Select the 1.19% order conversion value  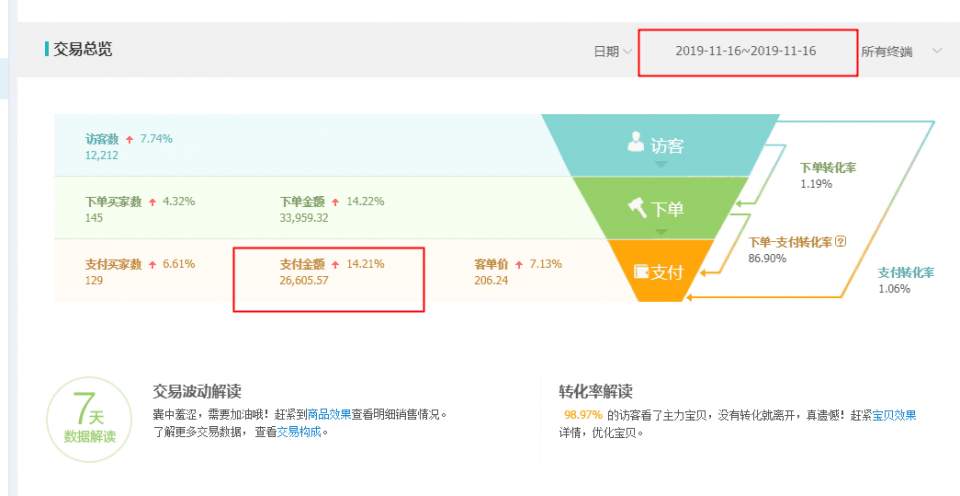pos(816,184)
